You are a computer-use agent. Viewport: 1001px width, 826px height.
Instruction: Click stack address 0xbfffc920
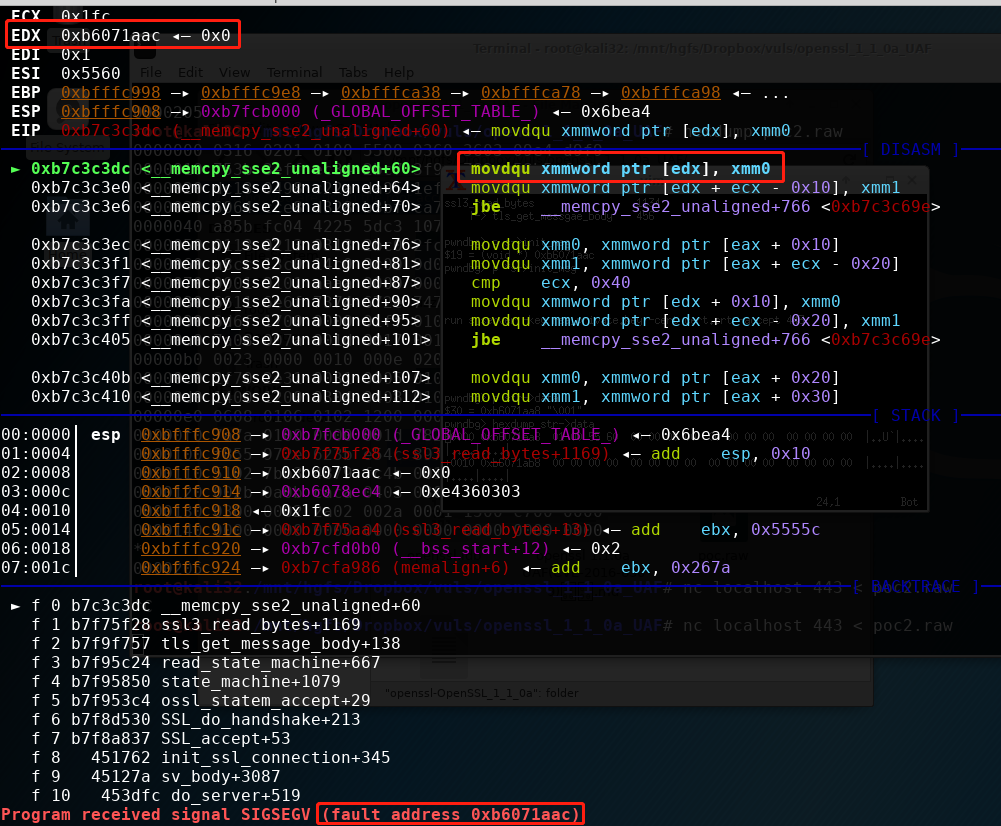pyautogui.click(x=190, y=548)
